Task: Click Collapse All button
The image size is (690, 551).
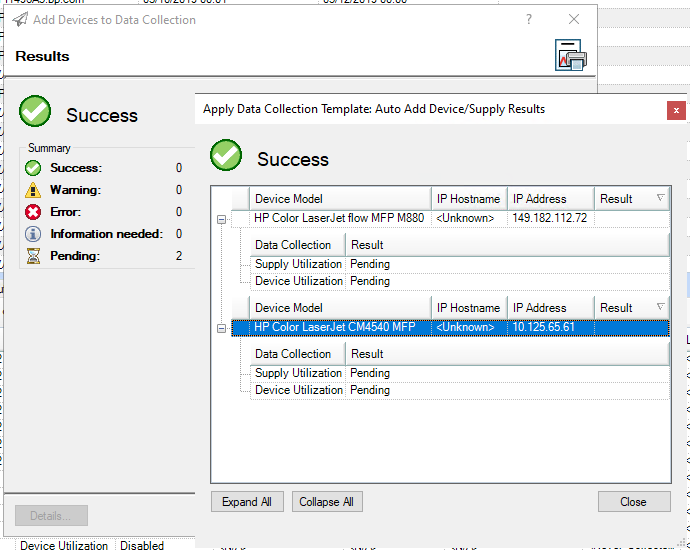Action: 327,502
